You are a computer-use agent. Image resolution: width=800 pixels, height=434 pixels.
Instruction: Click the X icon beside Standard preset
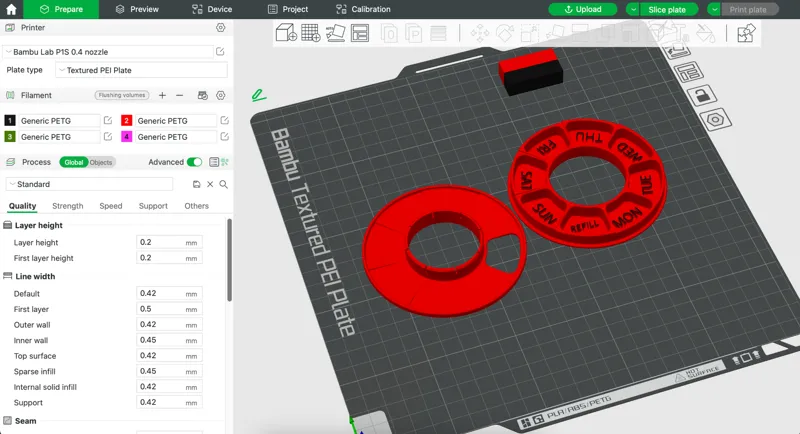tap(210, 184)
